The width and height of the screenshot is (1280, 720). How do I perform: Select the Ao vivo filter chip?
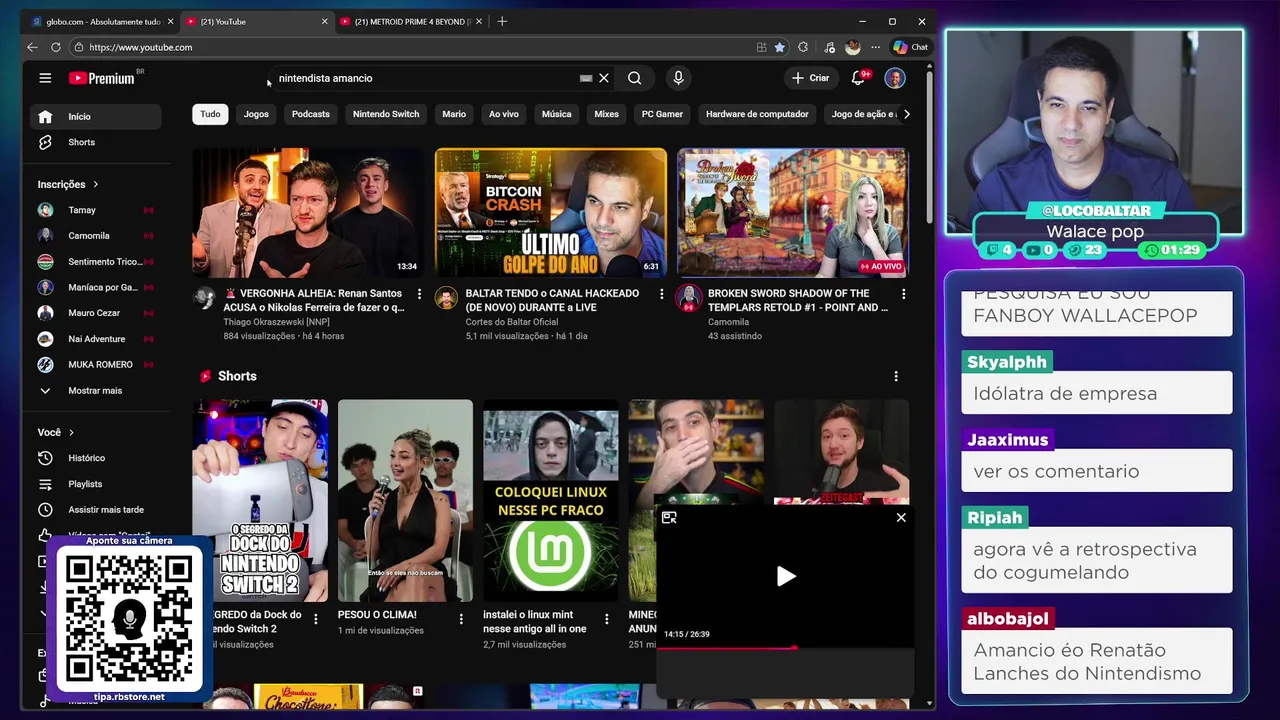tap(503, 114)
